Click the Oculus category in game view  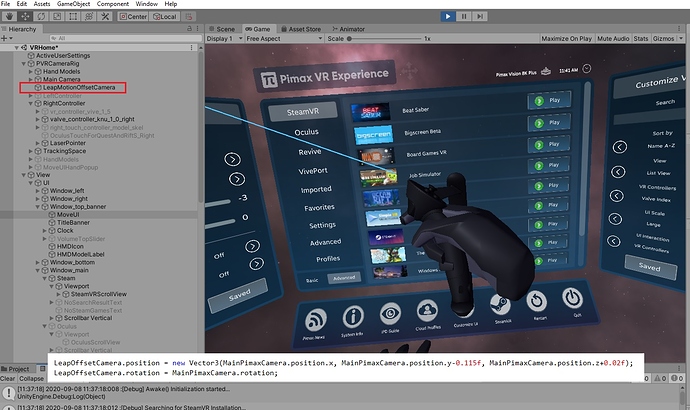306,132
